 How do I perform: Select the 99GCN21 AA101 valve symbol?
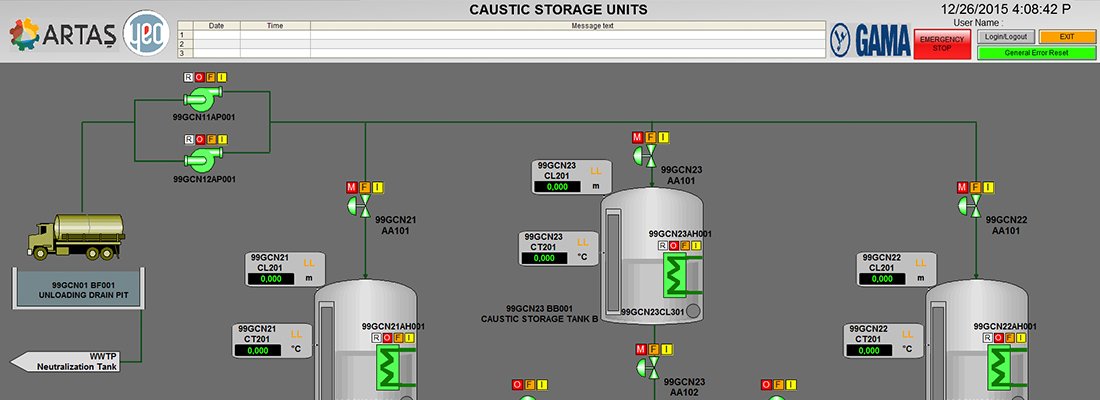358,205
